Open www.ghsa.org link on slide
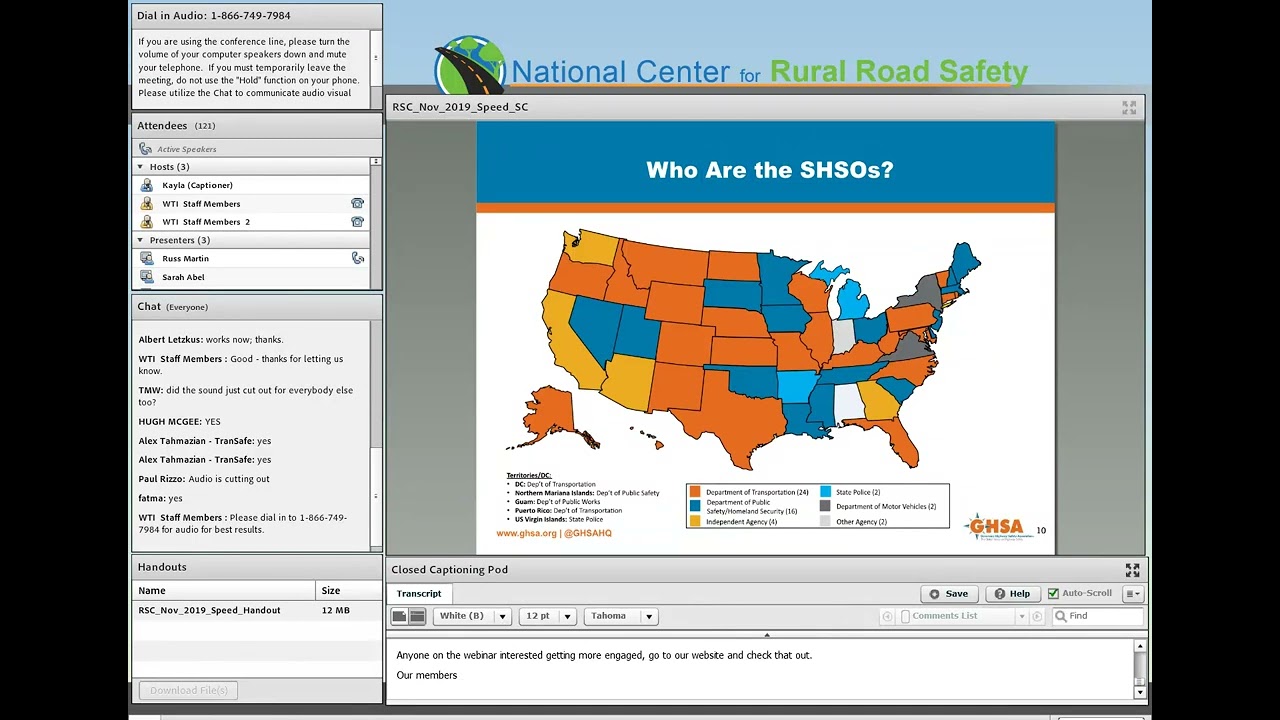This screenshot has width=1280, height=720. (x=526, y=533)
